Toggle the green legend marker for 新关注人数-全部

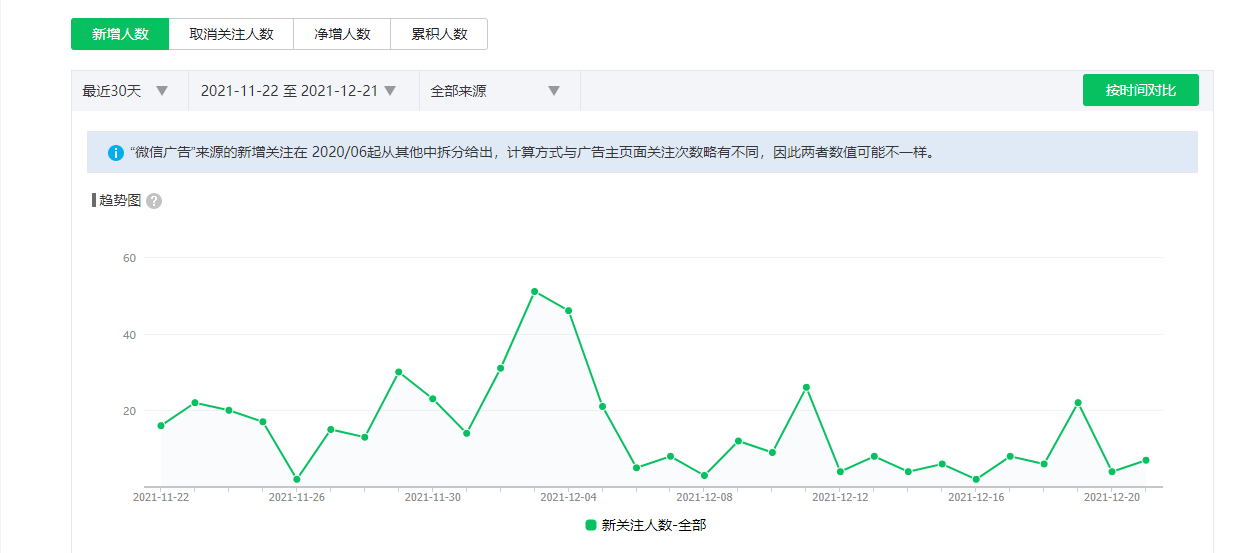(591, 525)
